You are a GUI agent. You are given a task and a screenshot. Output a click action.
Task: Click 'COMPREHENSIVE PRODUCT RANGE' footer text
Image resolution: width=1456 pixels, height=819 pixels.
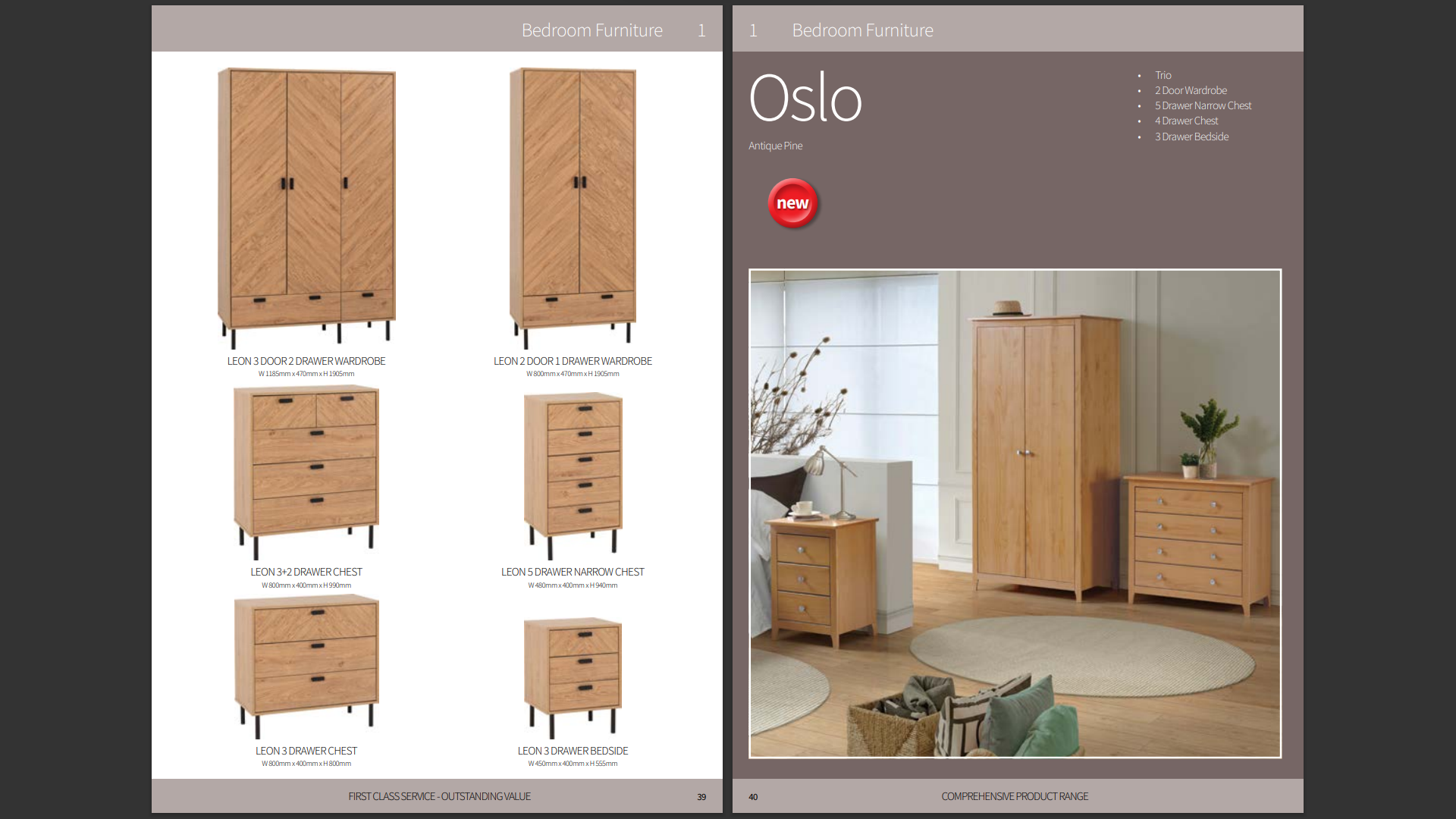[1015, 796]
